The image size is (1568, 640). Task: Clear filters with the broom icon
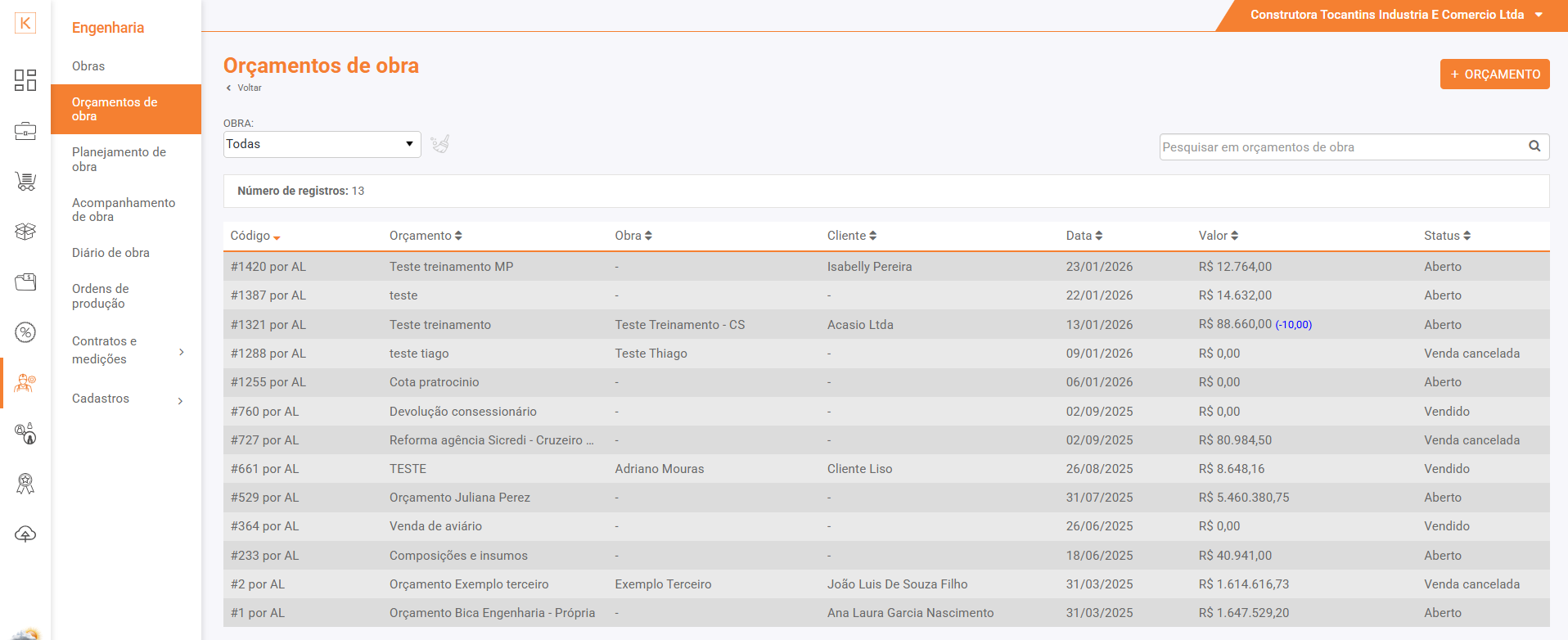[440, 144]
